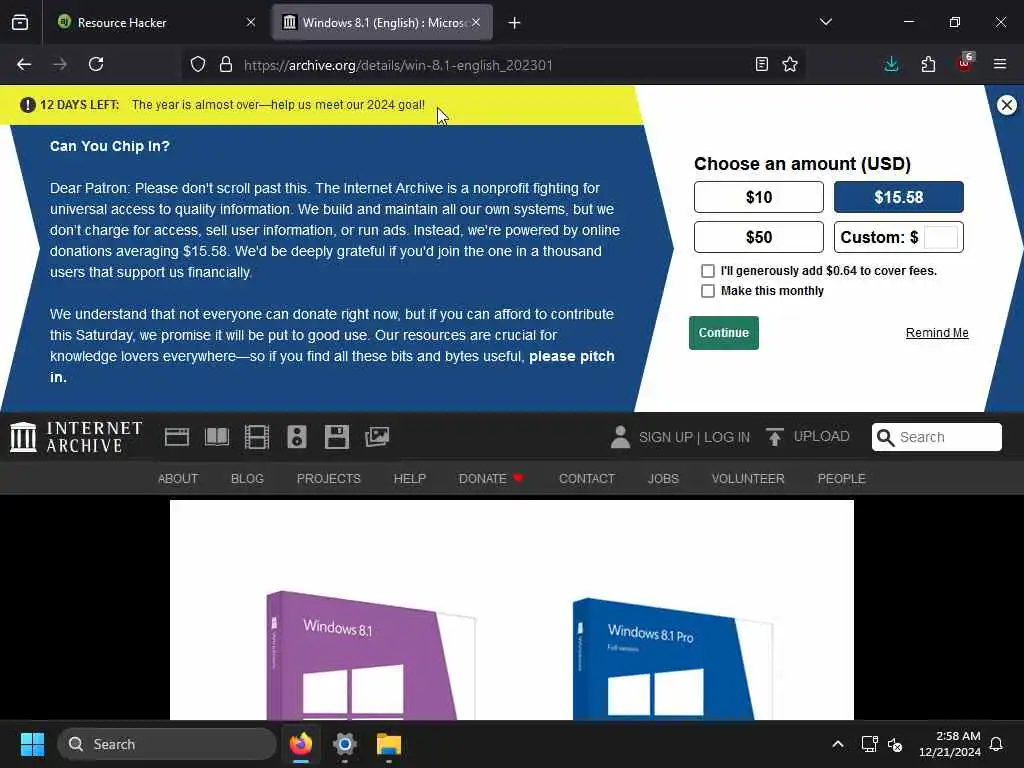1024x768 pixels.
Task: Check the add $0.64 to cover fees box
Action: click(x=708, y=270)
